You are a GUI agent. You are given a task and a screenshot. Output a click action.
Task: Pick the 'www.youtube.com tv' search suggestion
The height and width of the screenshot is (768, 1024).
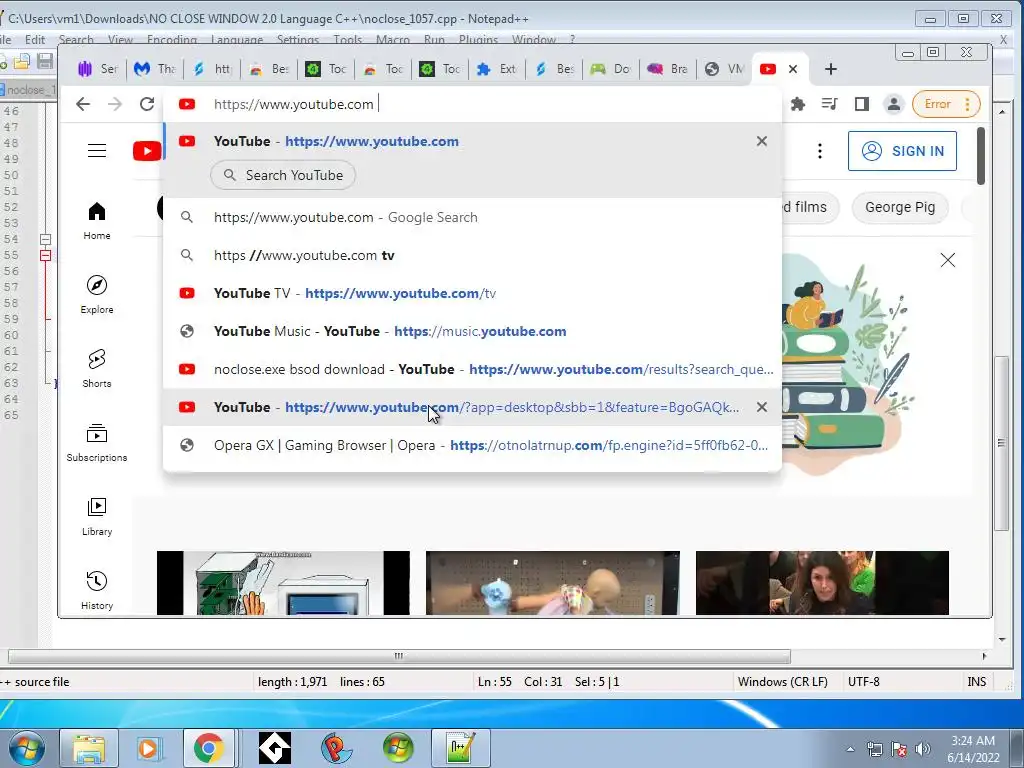point(472,255)
